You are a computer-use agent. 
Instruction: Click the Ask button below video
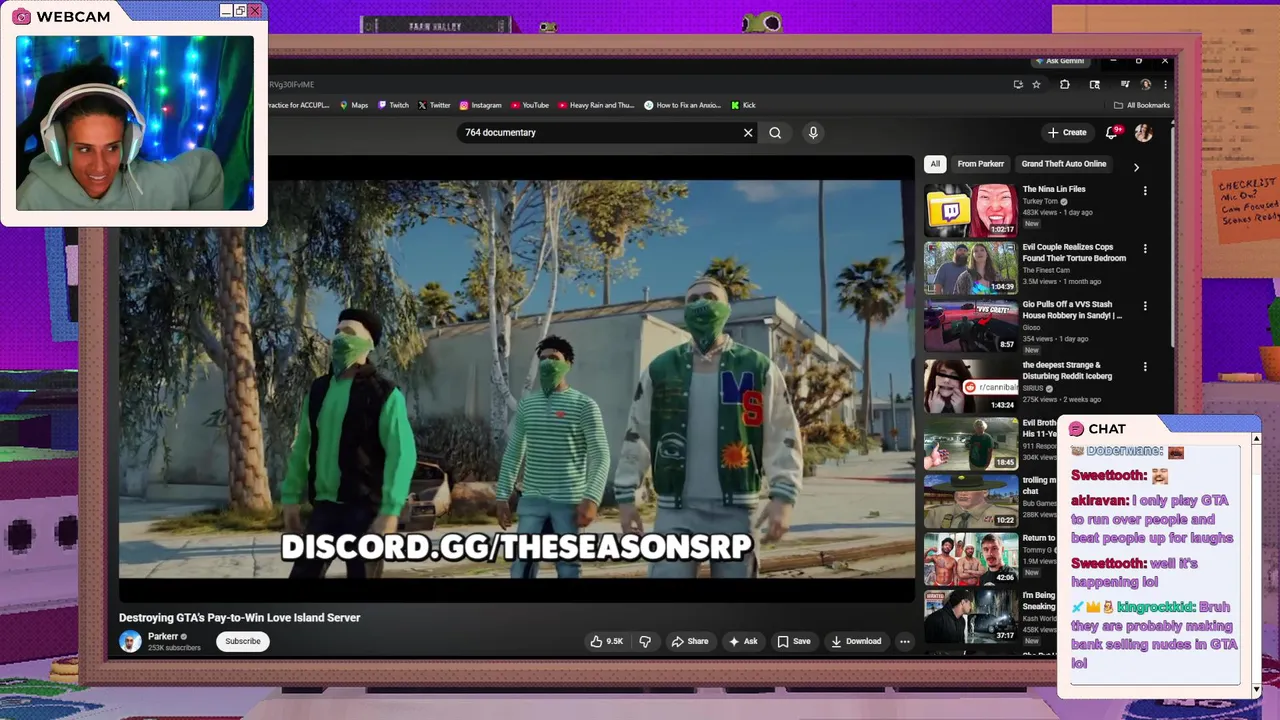743,641
